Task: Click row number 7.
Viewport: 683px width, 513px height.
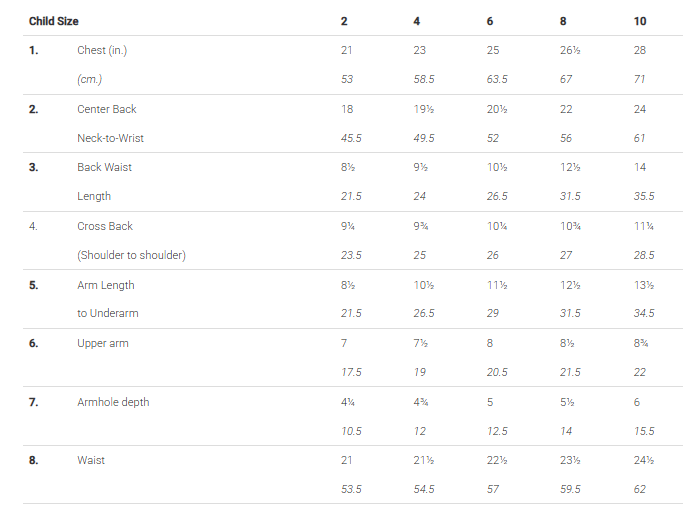Action: pyautogui.click(x=33, y=402)
